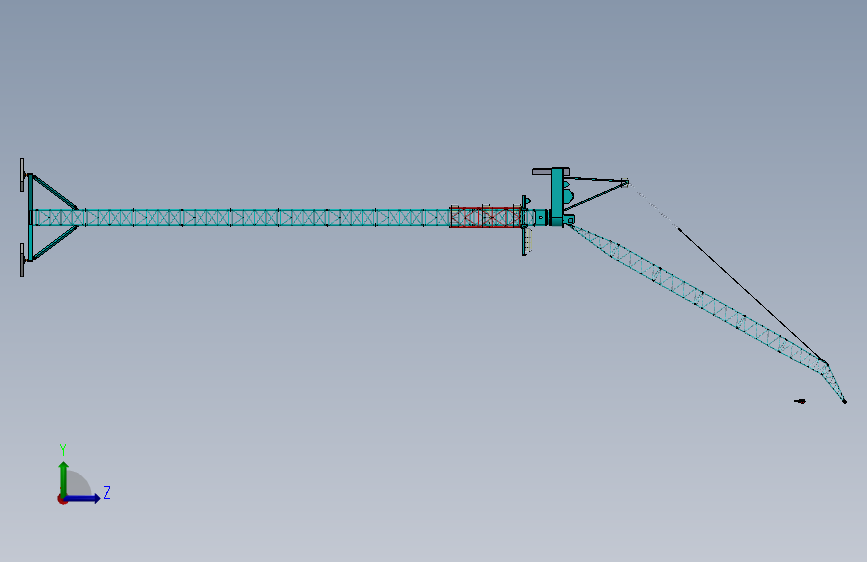Select the teal slewing unit block at the mast top

click(557, 197)
